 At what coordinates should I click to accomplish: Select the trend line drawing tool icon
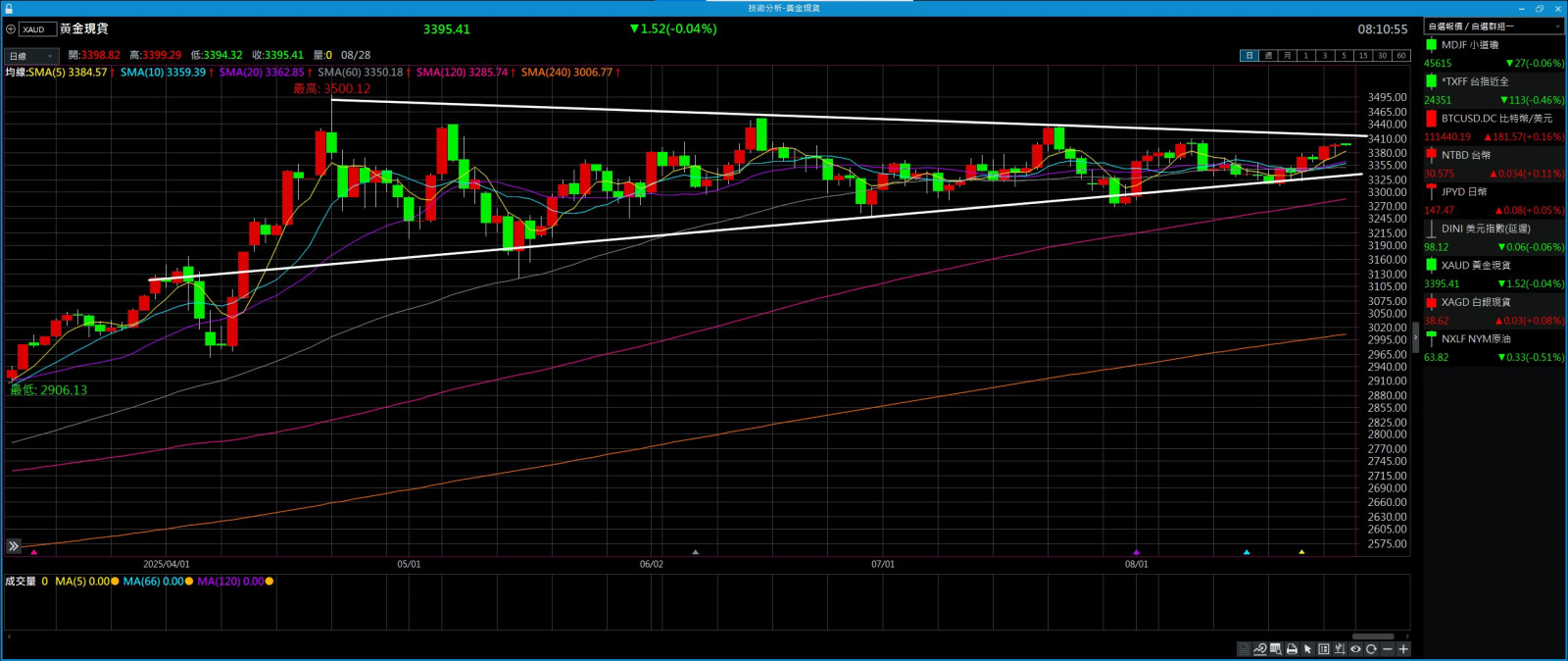click(1260, 649)
